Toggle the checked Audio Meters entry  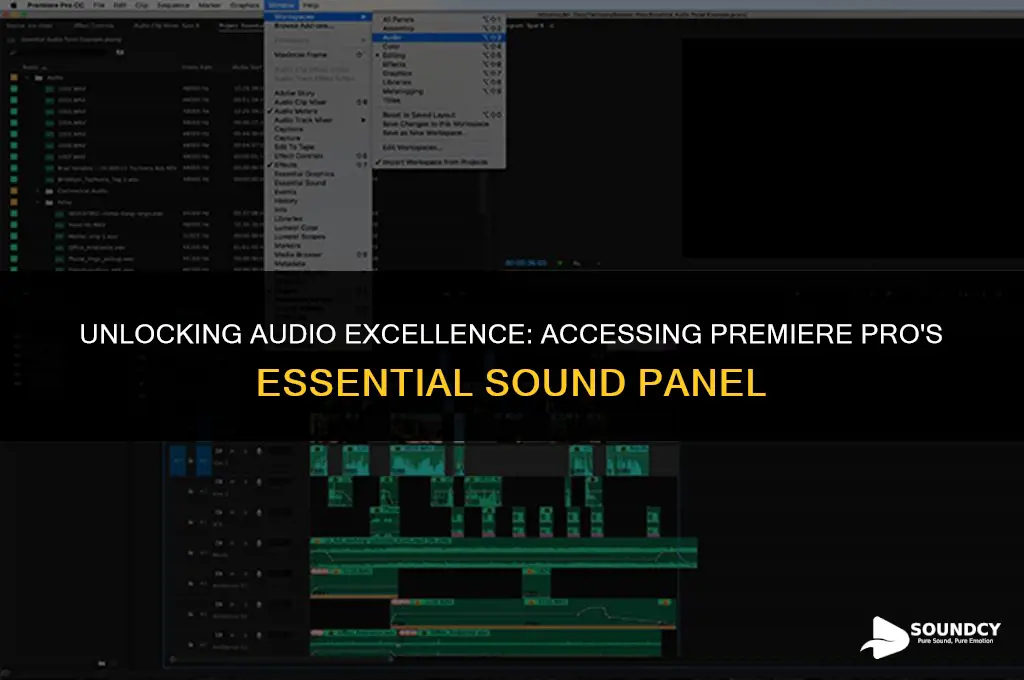(318, 111)
